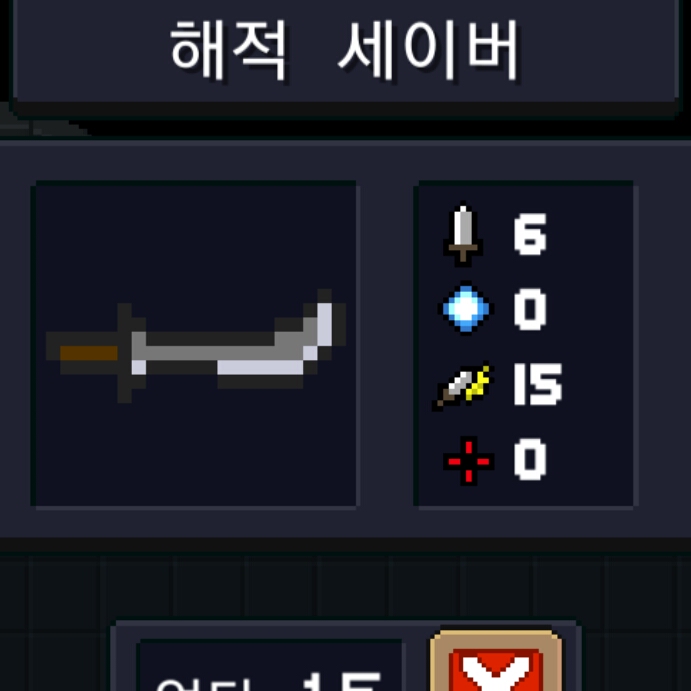Click the gap between preview and stats boxes
The image size is (691, 691).
pos(386,346)
